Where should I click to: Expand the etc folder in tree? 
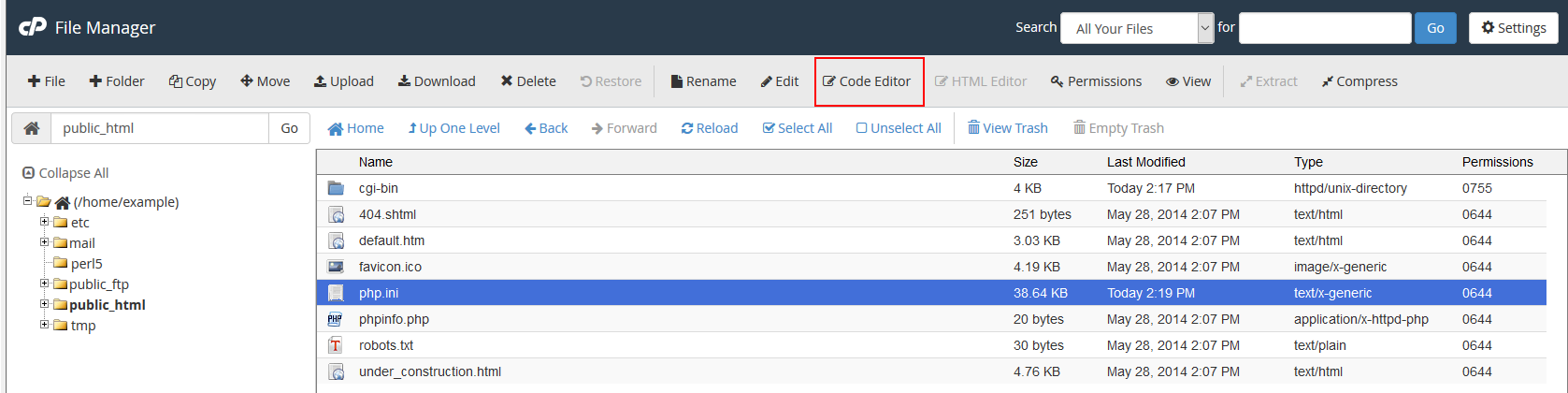[x=44, y=222]
